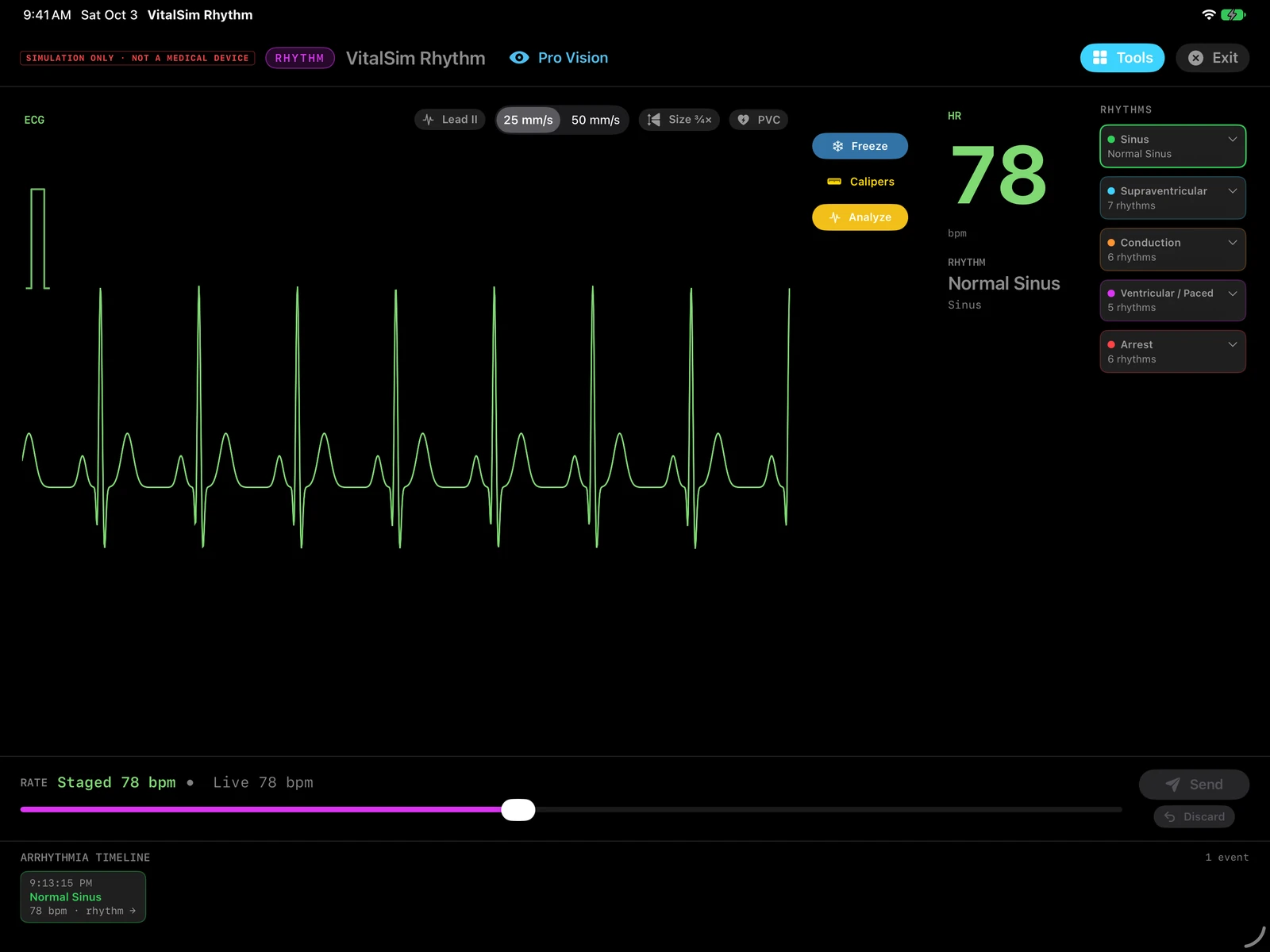Click the Wi-Fi status icon

coord(1209,14)
